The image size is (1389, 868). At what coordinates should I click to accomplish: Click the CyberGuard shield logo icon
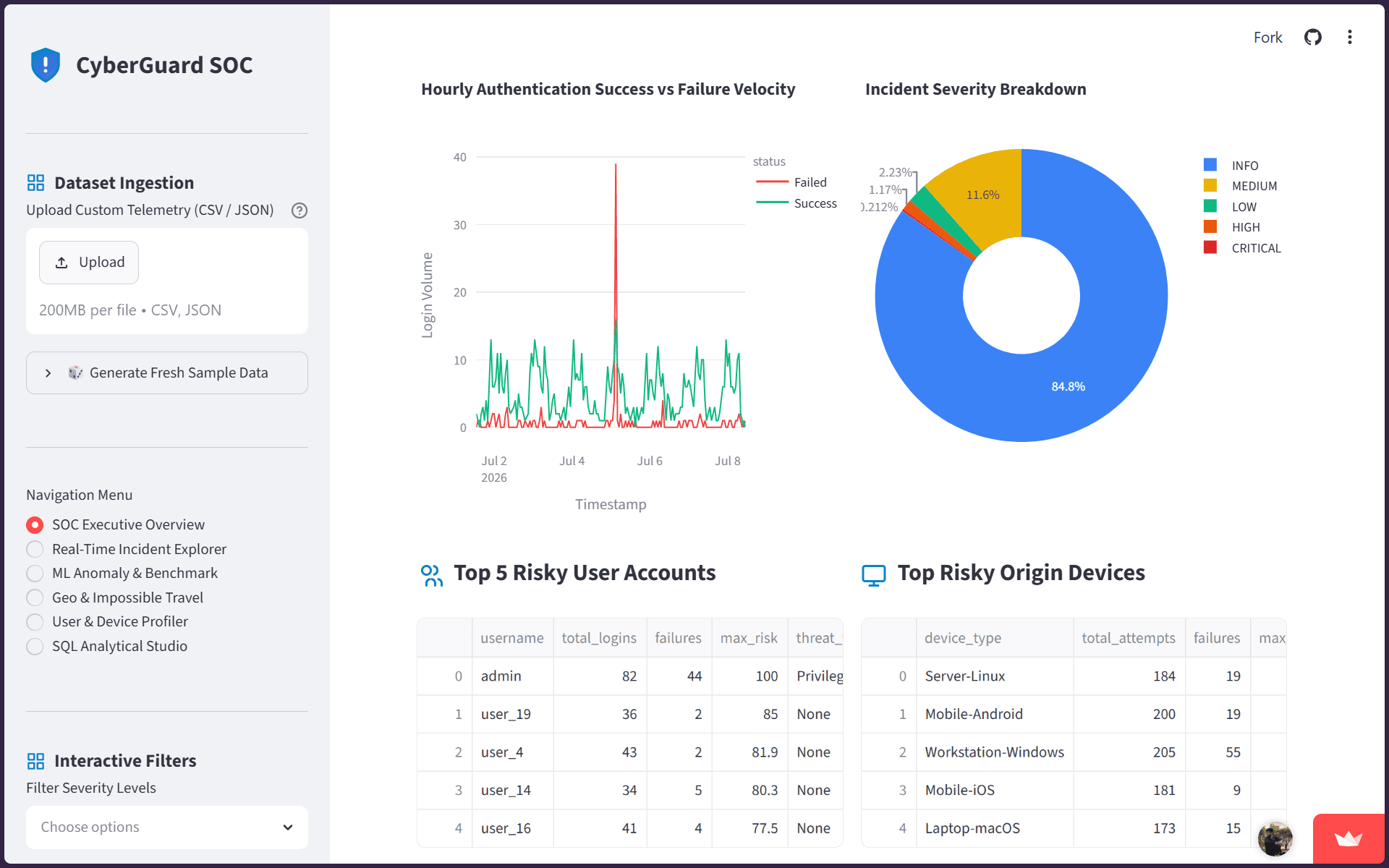(46, 65)
